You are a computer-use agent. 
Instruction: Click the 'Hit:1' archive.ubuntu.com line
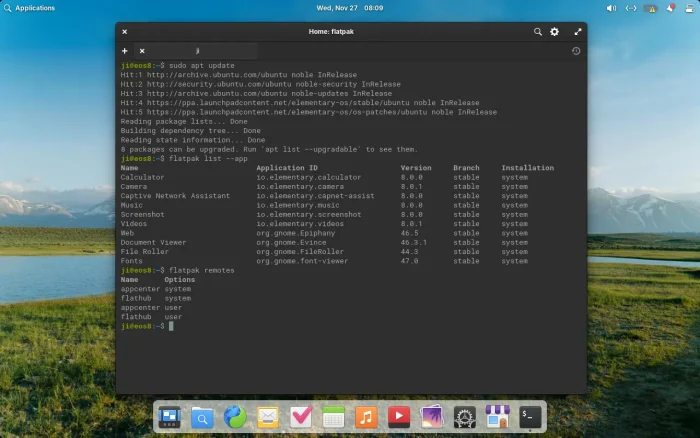point(238,75)
